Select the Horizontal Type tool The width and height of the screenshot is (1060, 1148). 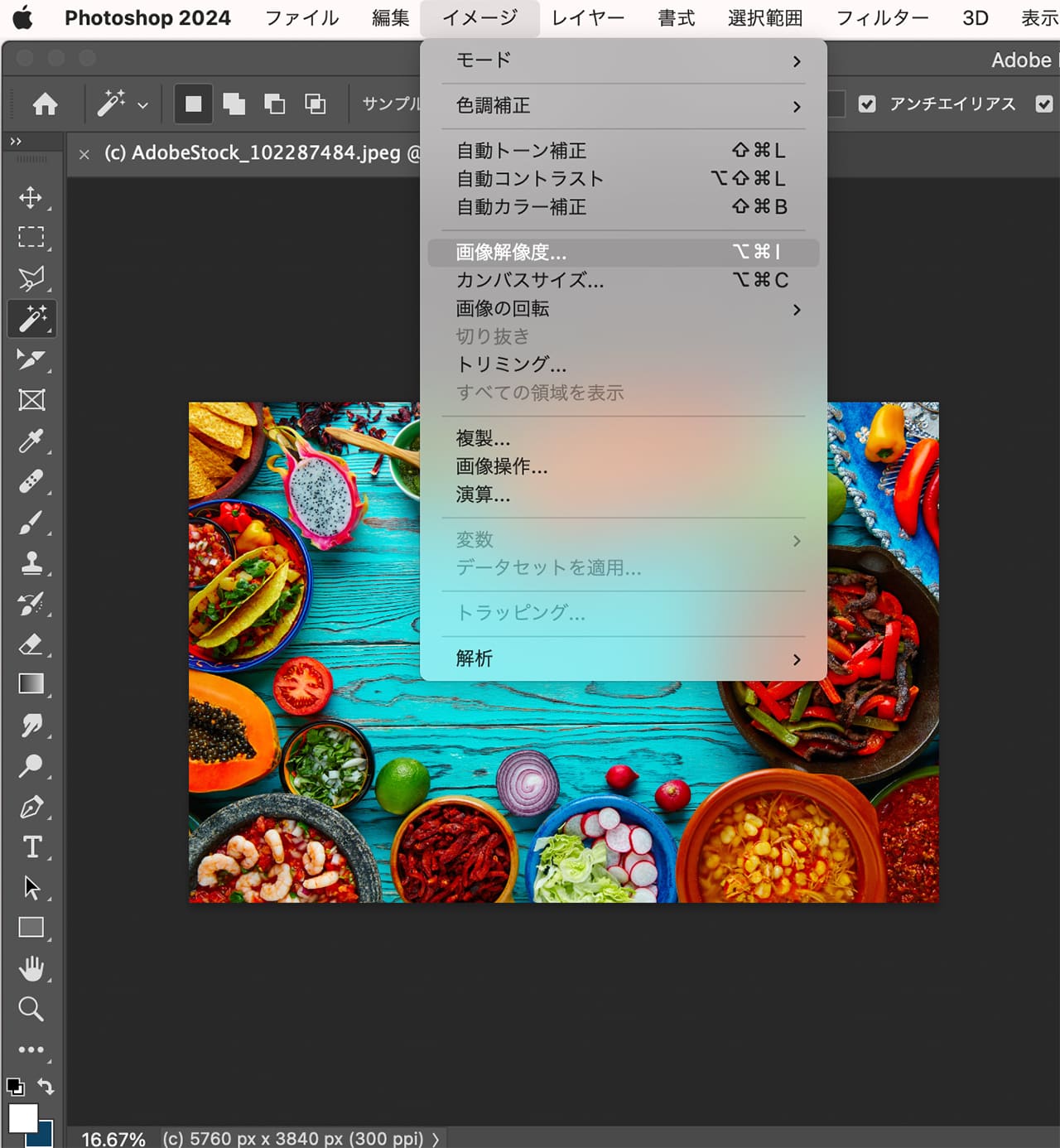point(31,847)
